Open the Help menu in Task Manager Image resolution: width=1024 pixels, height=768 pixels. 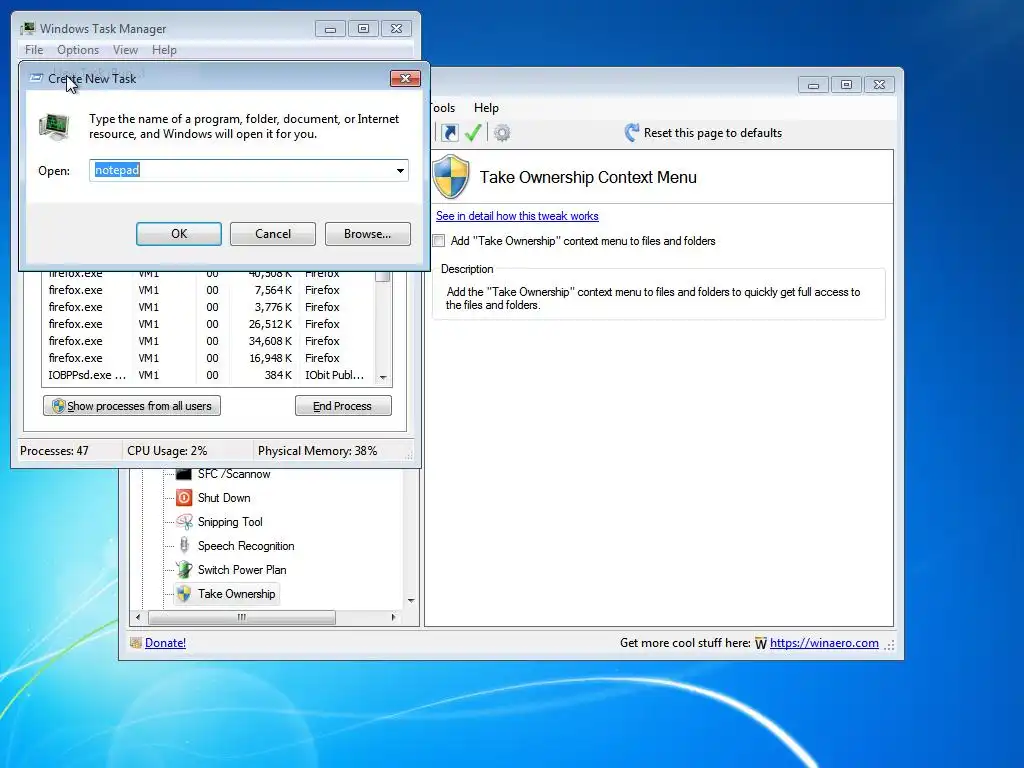pos(164,50)
